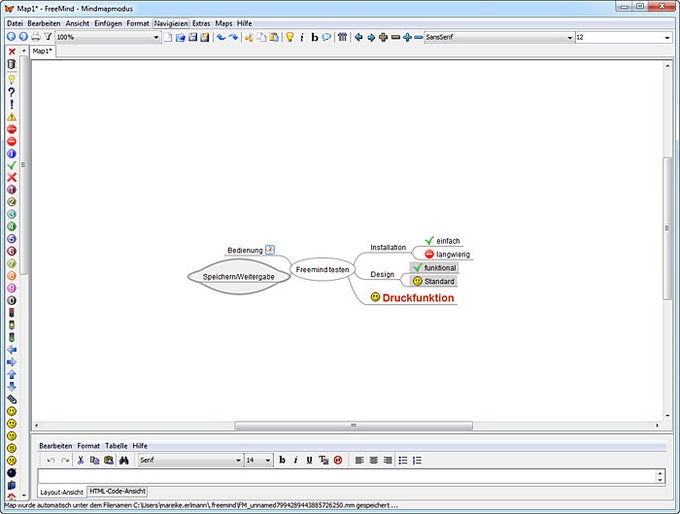Select the Freemind testen root node

[322, 270]
